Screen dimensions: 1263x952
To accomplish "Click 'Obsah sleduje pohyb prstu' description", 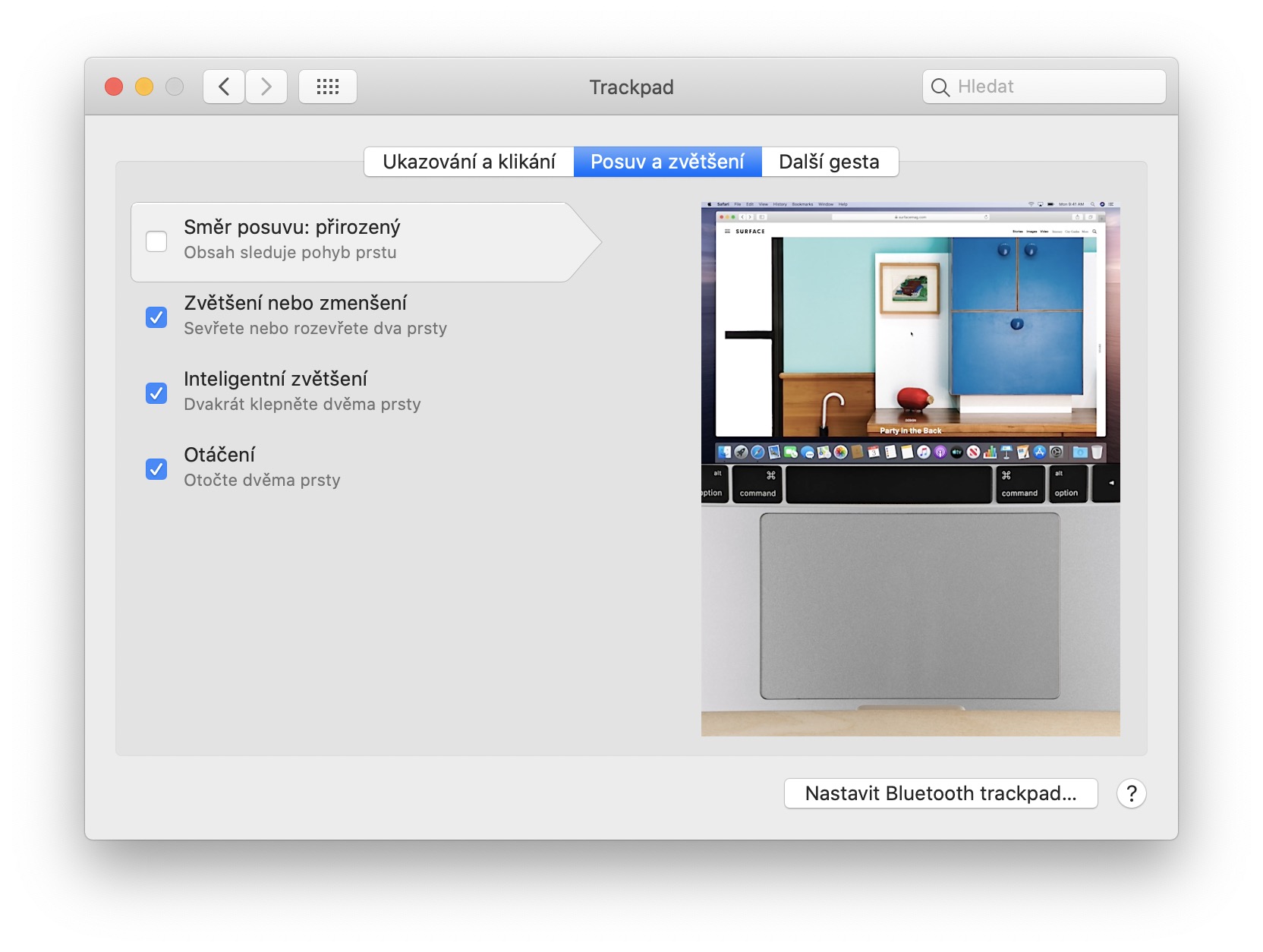I will click(x=290, y=253).
